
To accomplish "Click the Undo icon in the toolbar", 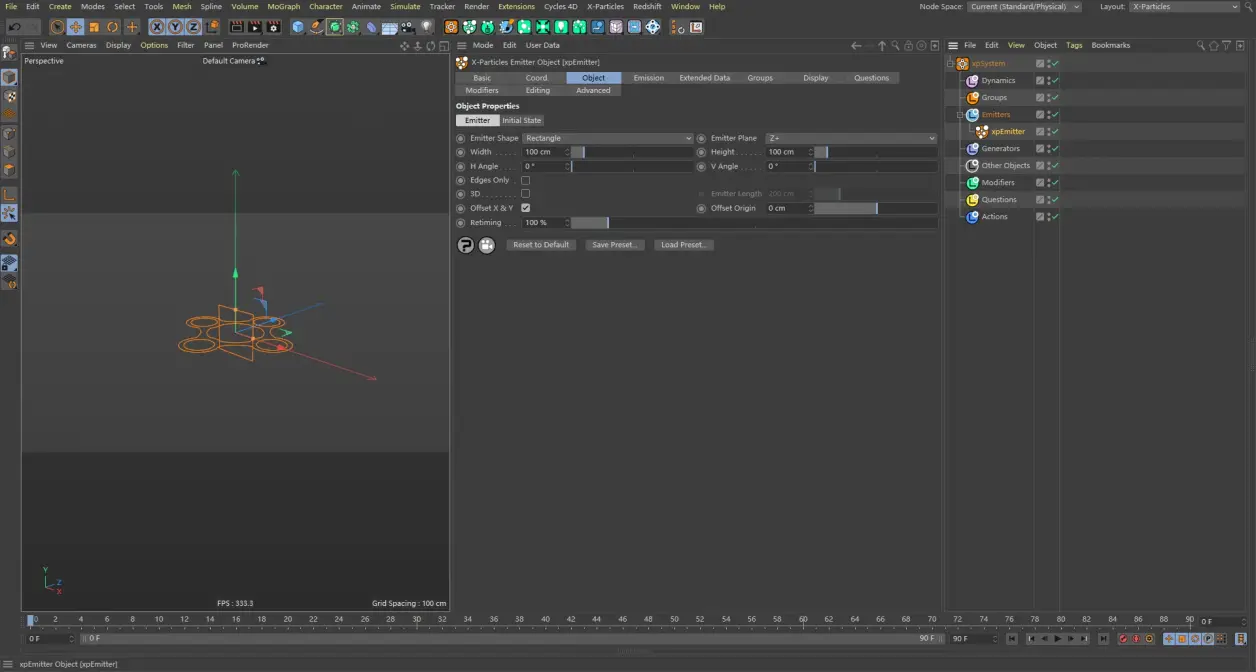I will [15, 27].
